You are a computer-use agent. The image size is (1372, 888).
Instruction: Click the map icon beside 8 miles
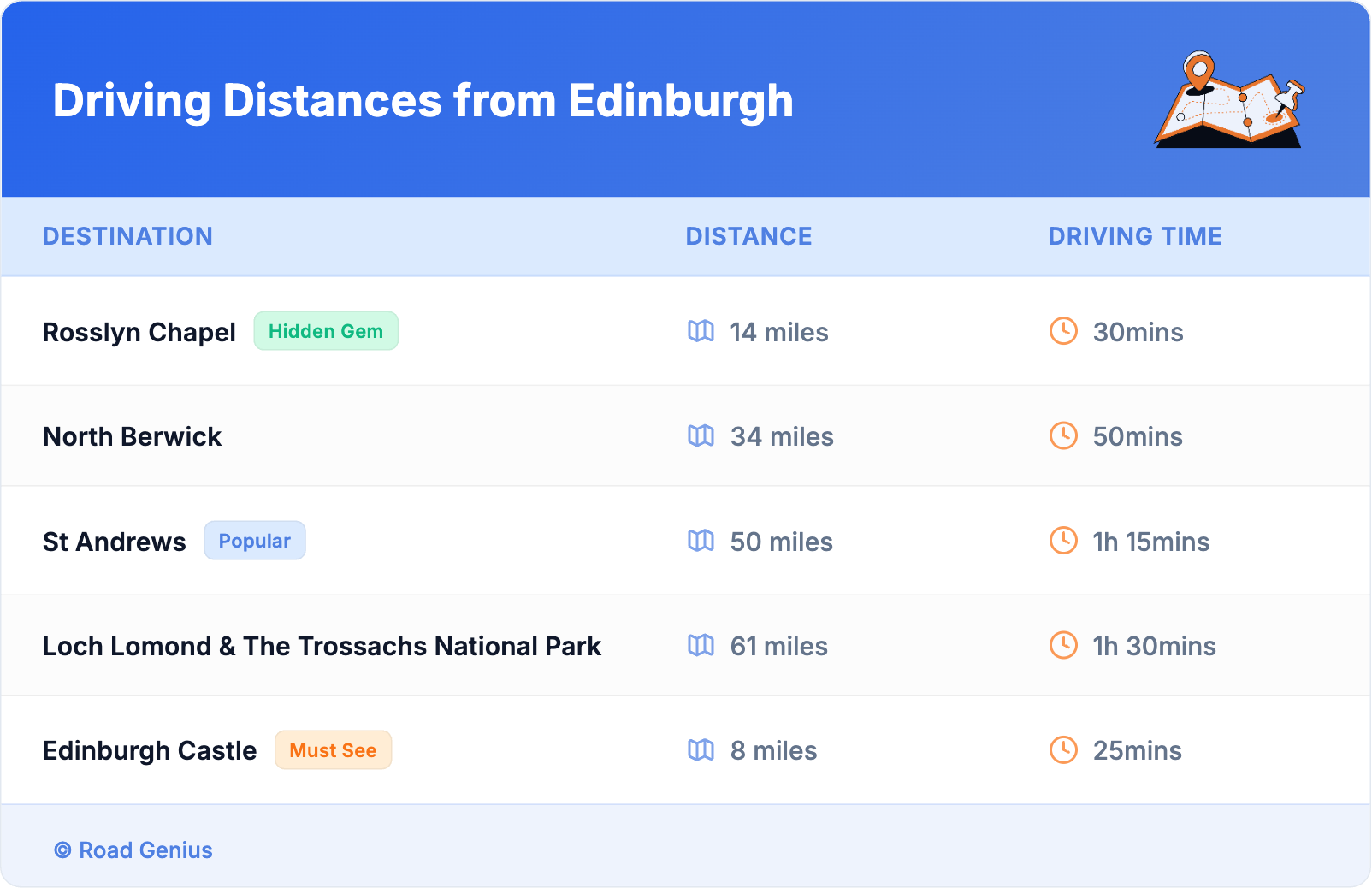click(701, 750)
